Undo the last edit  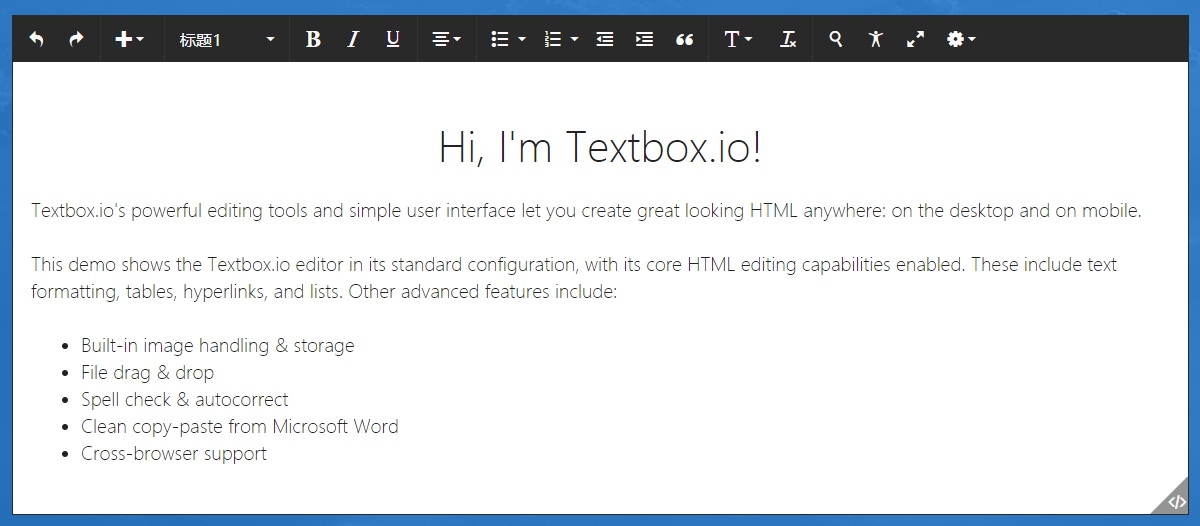pos(37,39)
